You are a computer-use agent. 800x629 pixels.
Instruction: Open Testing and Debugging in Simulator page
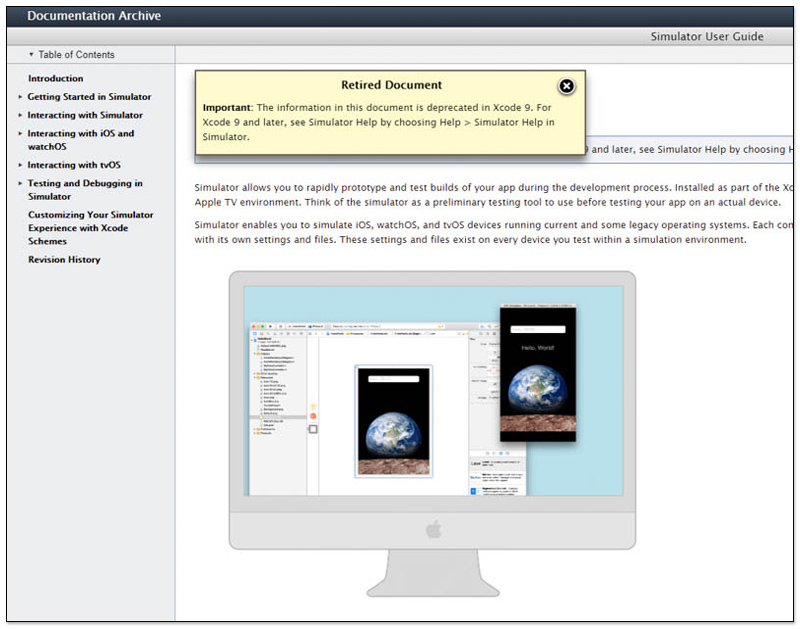click(85, 190)
